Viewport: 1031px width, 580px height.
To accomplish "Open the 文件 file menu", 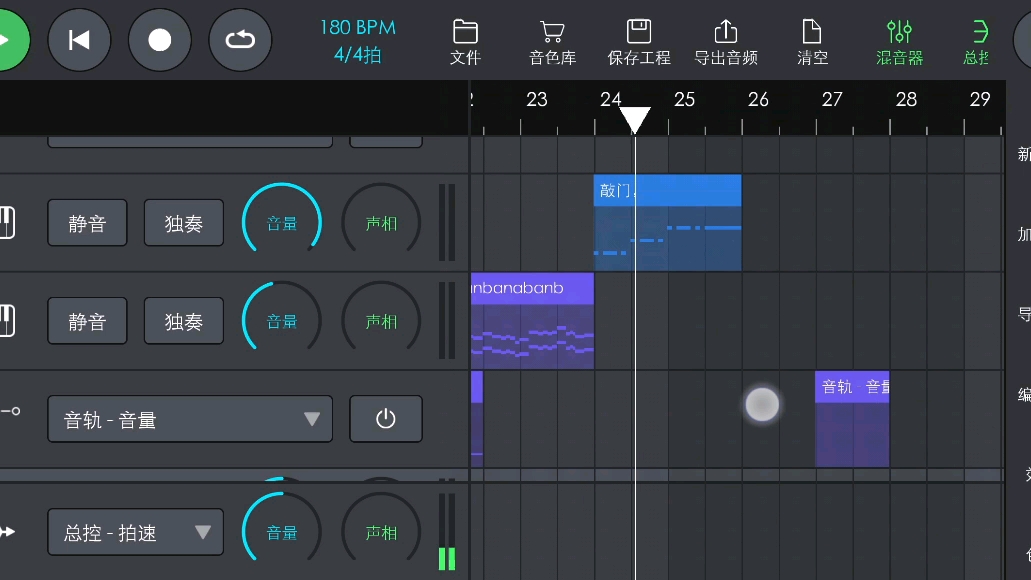I will (466, 42).
